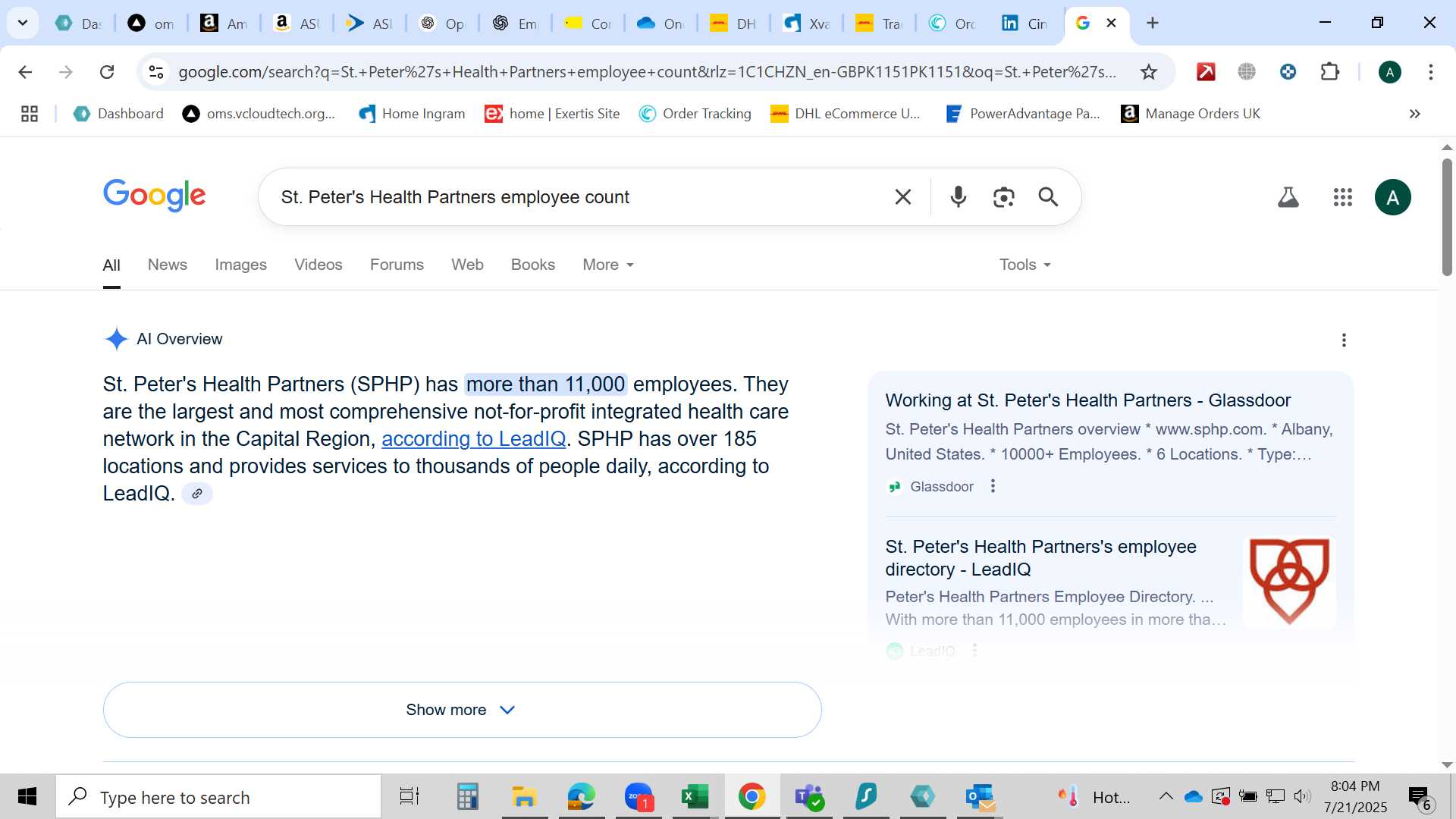This screenshot has height=819, width=1456.
Task: Switch to Books results
Action: pyautogui.click(x=533, y=265)
